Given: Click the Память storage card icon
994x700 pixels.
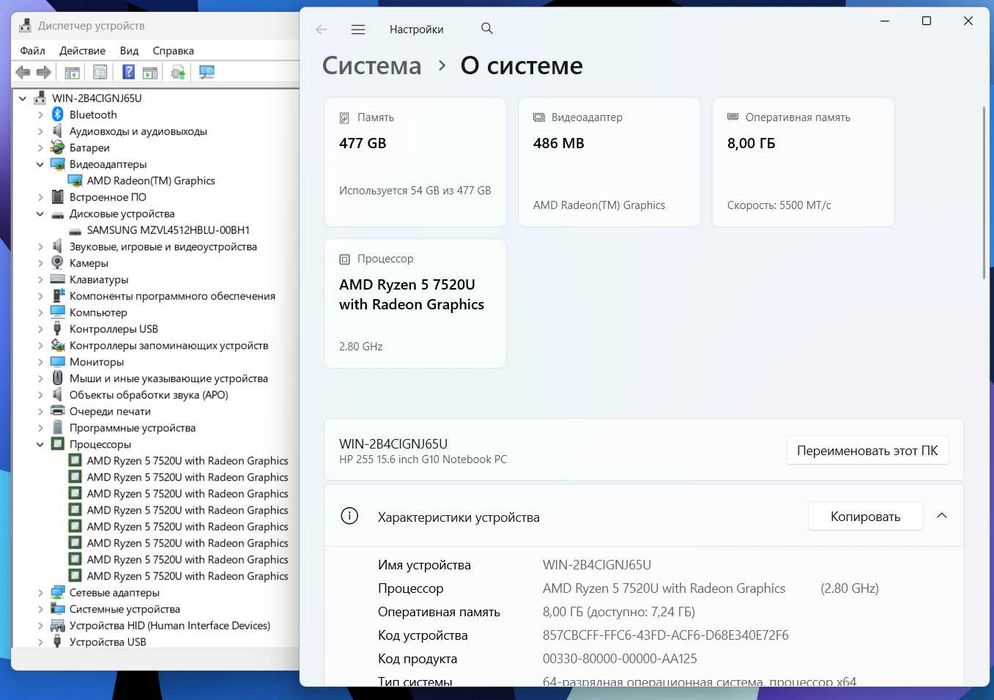Looking at the screenshot, I should [x=344, y=117].
